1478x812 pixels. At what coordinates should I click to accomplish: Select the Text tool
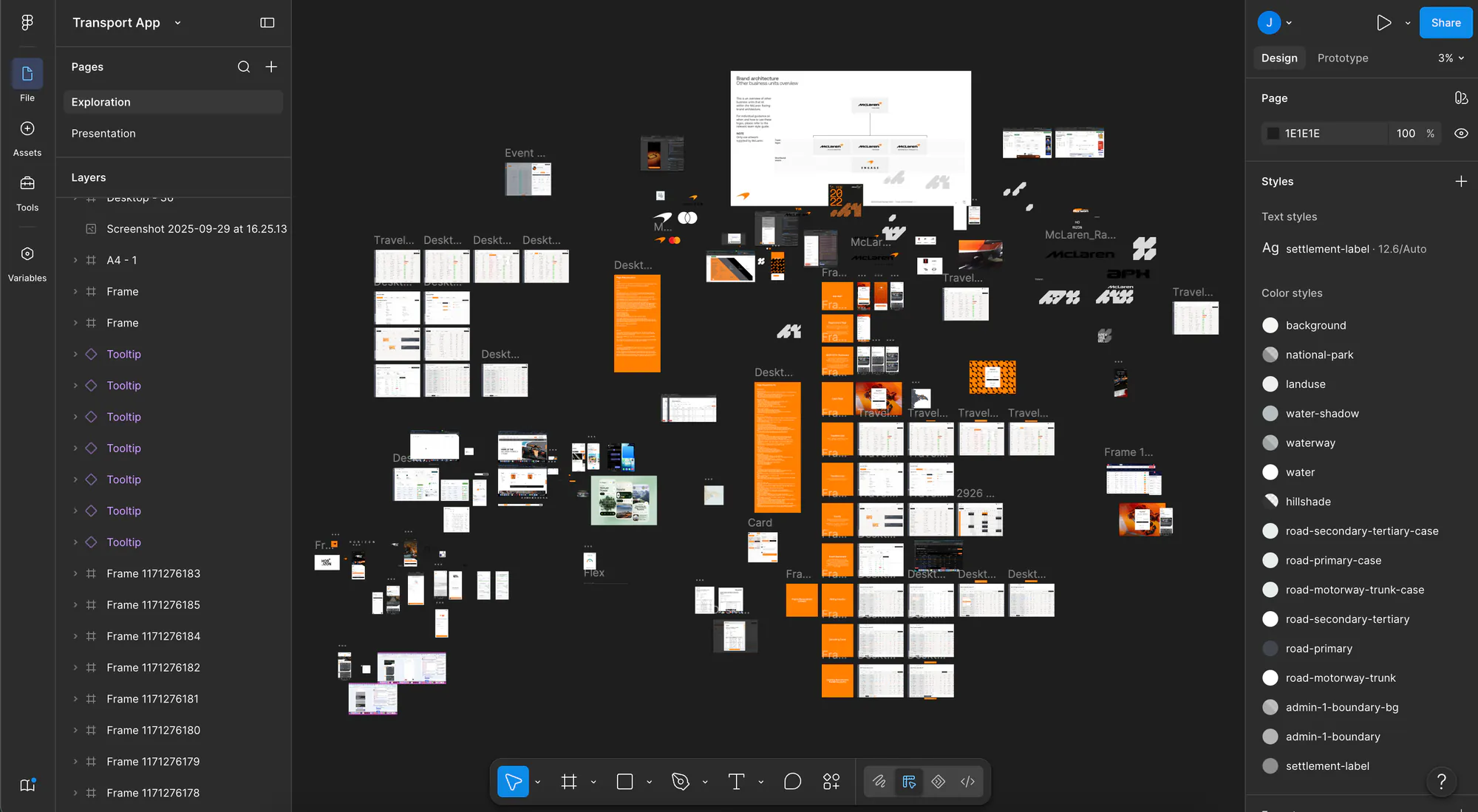pyautogui.click(x=736, y=782)
